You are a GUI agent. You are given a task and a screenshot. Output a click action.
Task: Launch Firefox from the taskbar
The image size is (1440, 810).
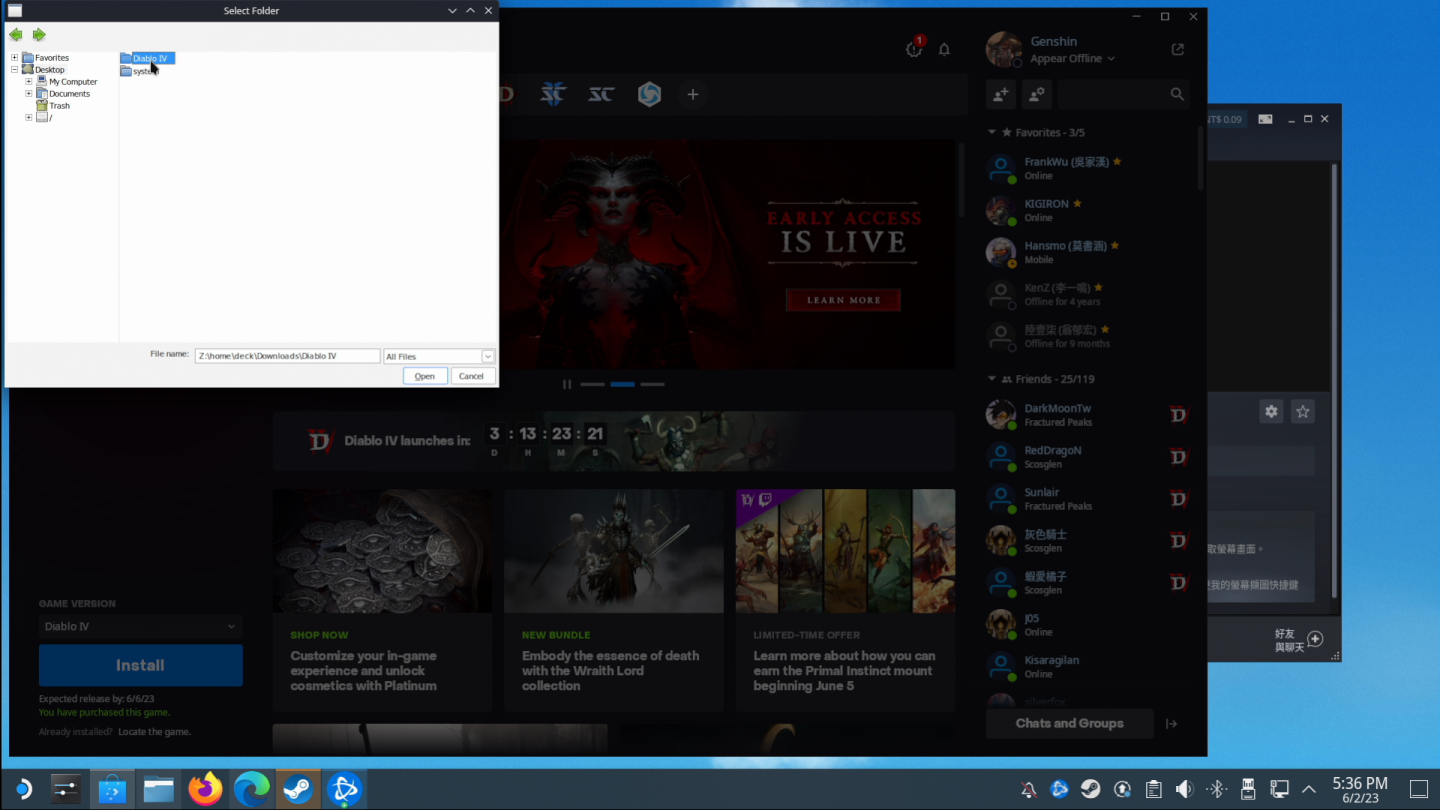point(205,790)
